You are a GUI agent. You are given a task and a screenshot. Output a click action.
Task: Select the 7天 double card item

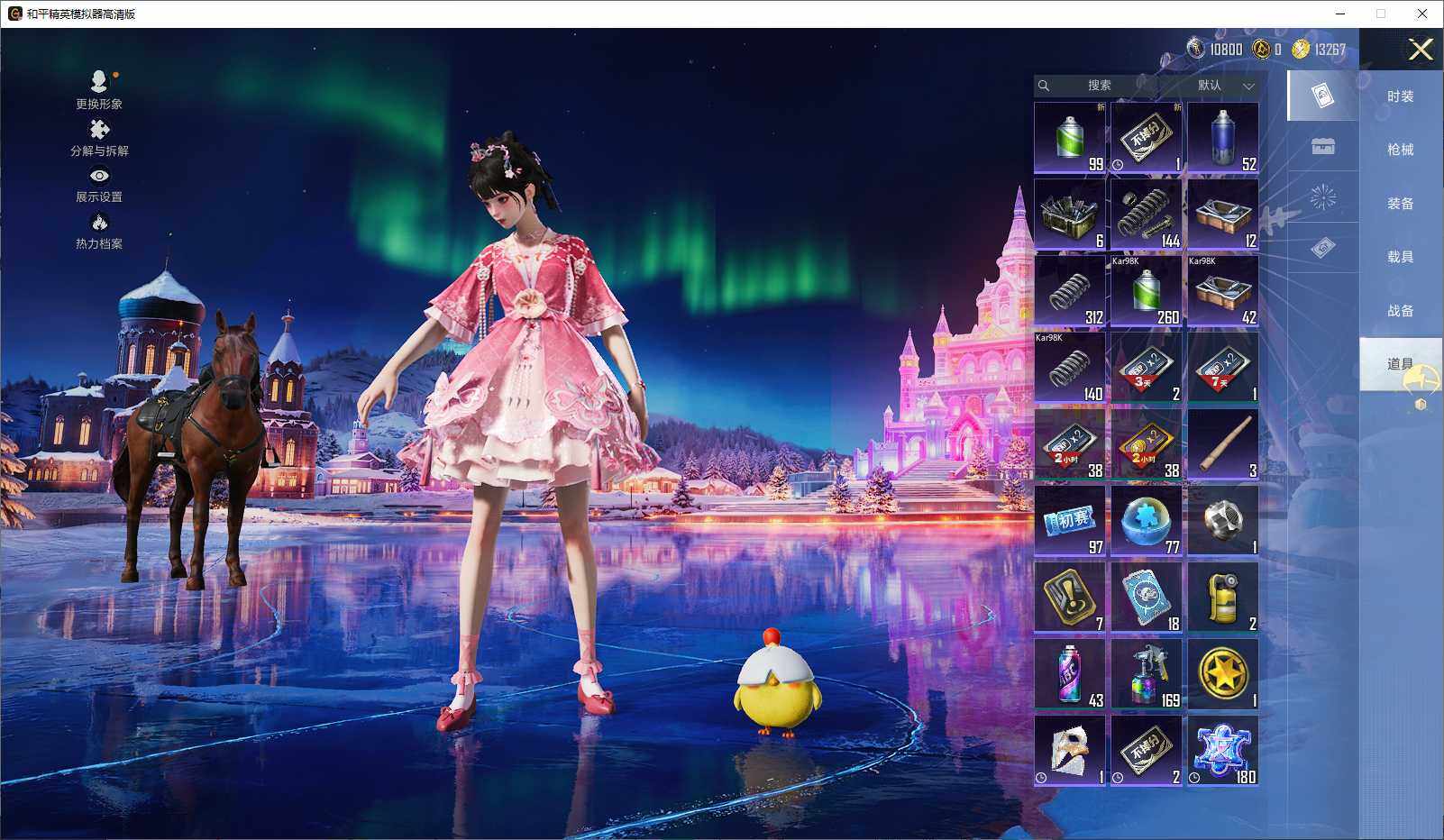point(1223,367)
